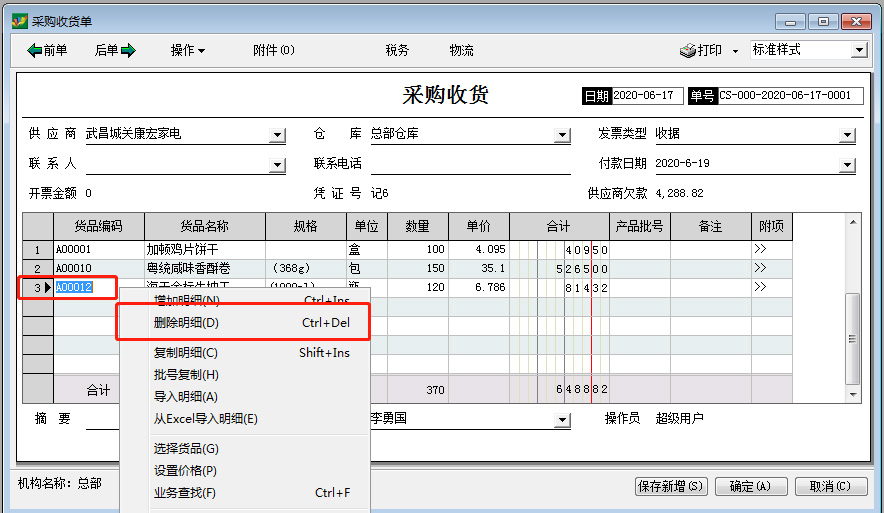Click 规格 column header
Screen dimensions: 884x513
pyautogui.click(x=306, y=227)
